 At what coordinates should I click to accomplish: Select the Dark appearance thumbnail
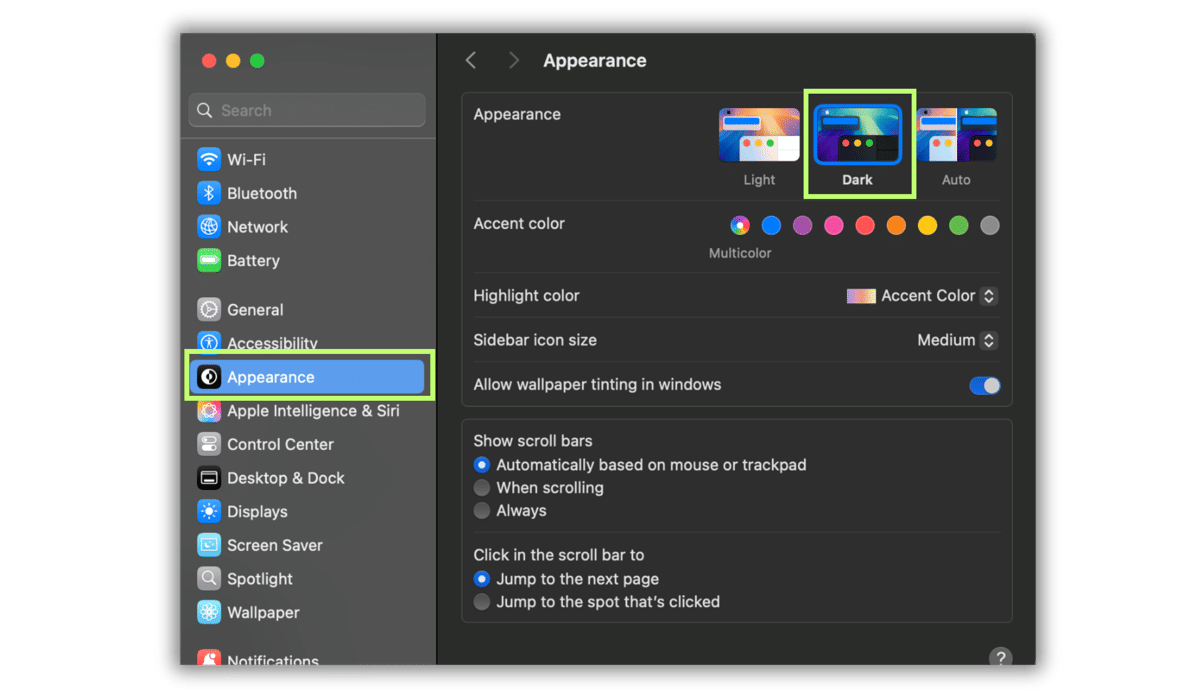click(857, 135)
